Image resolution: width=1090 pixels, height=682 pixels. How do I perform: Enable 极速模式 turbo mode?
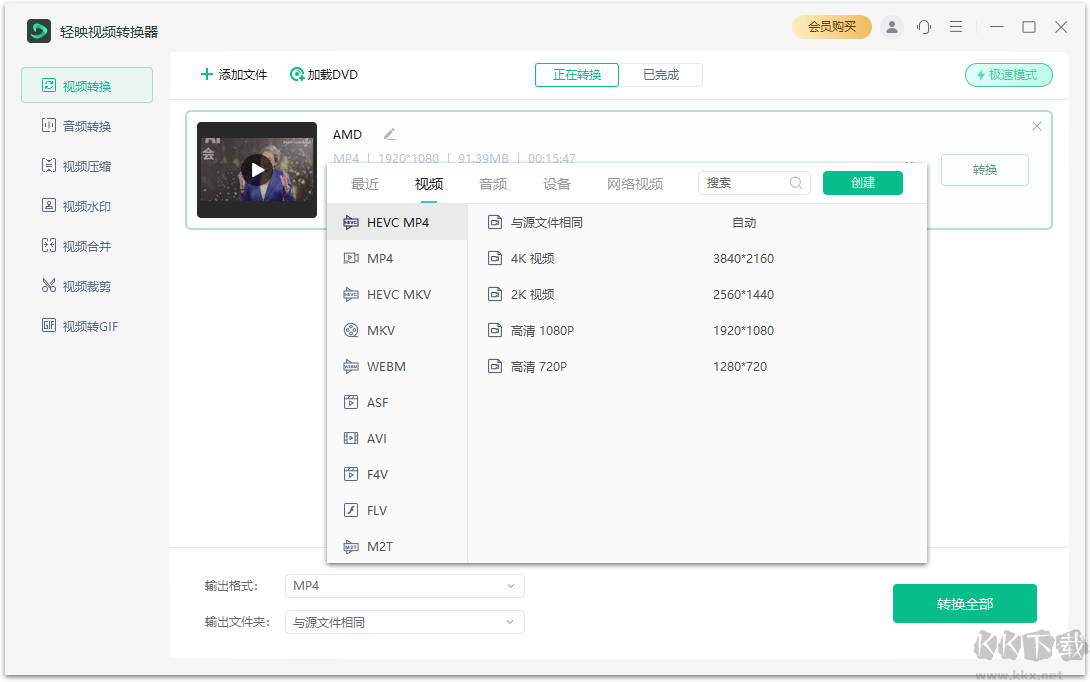pyautogui.click(x=1008, y=74)
